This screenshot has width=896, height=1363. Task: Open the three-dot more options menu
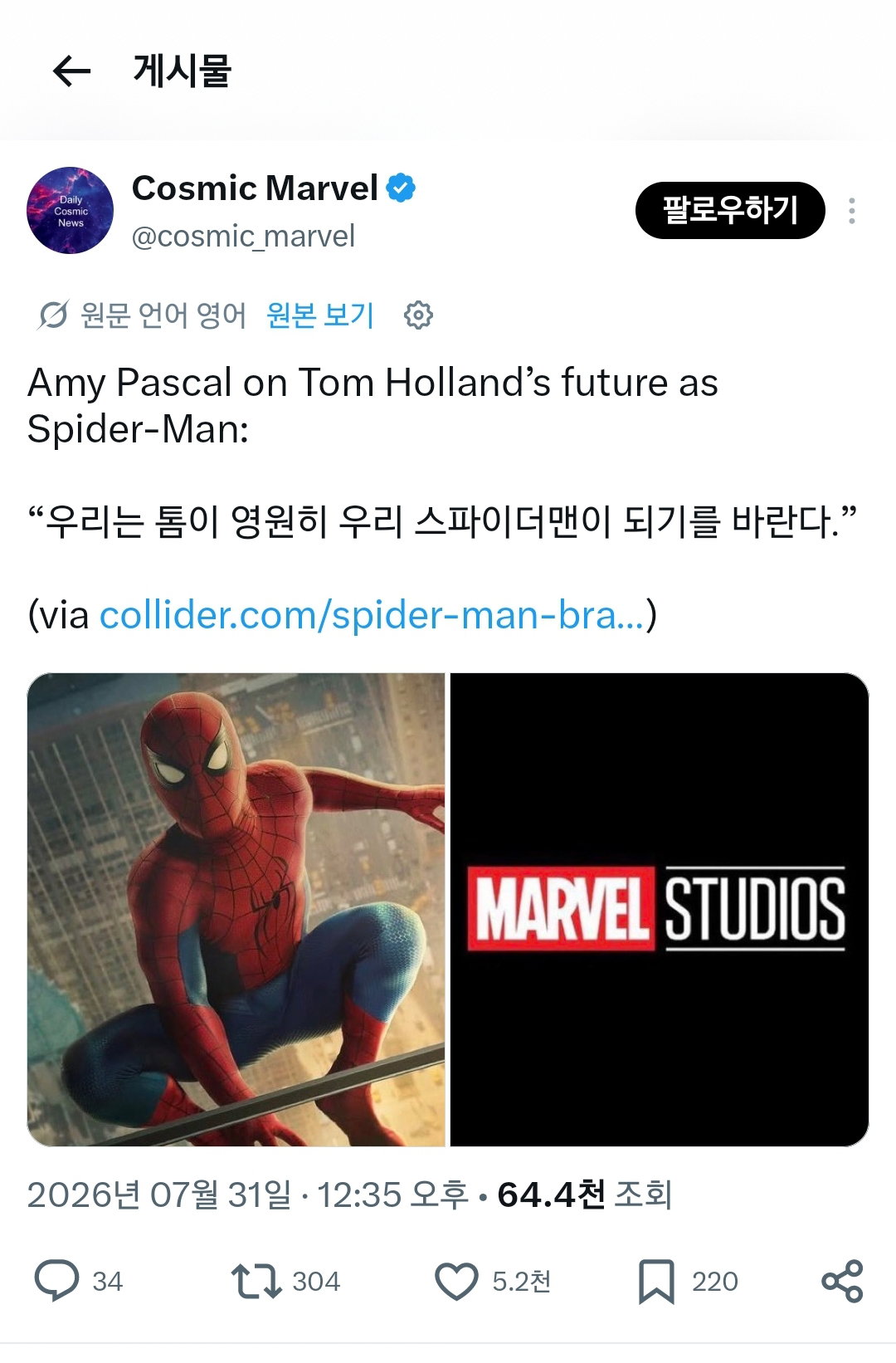pos(851,211)
